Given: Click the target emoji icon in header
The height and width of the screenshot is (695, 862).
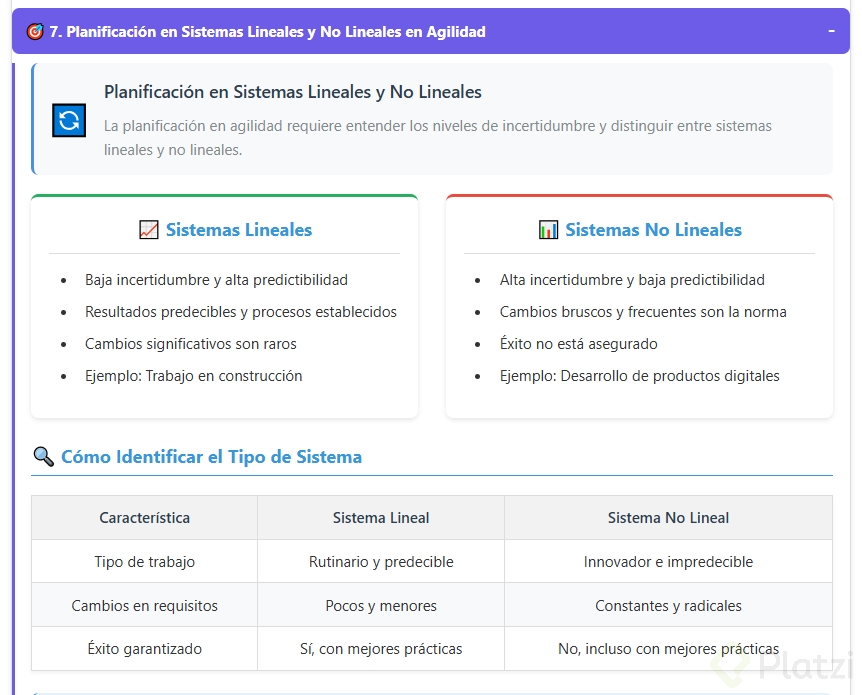Looking at the screenshot, I should [x=35, y=32].
